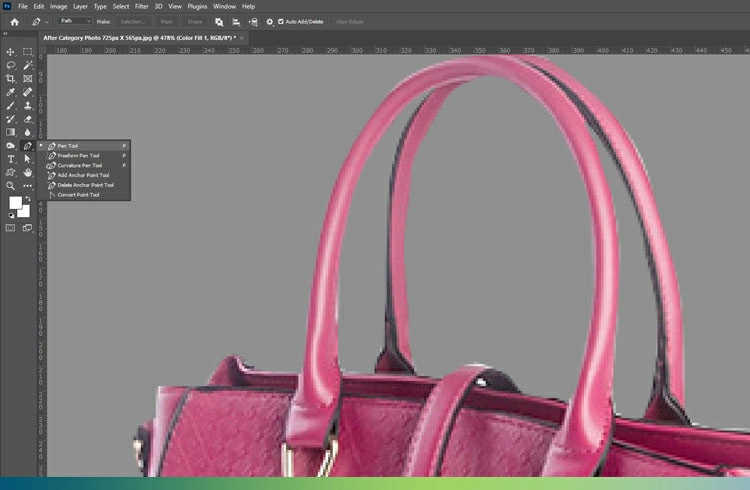
Task: Open the Path arrangement options
Action: click(x=253, y=22)
